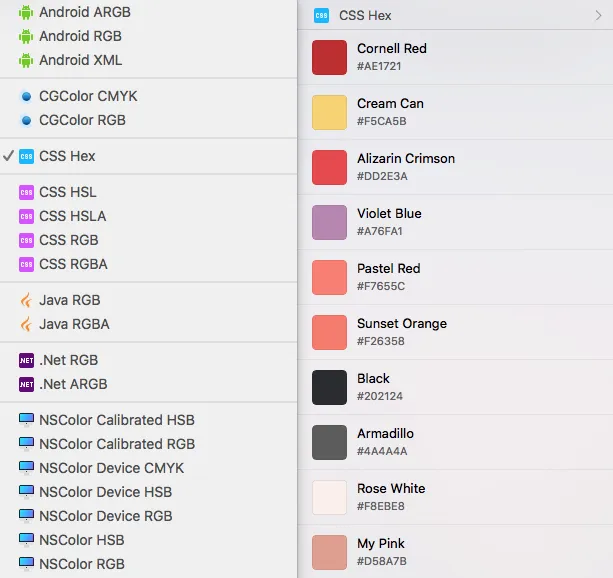Click the .NET icon beside .Net RGB
The width and height of the screenshot is (613, 578).
26,360
